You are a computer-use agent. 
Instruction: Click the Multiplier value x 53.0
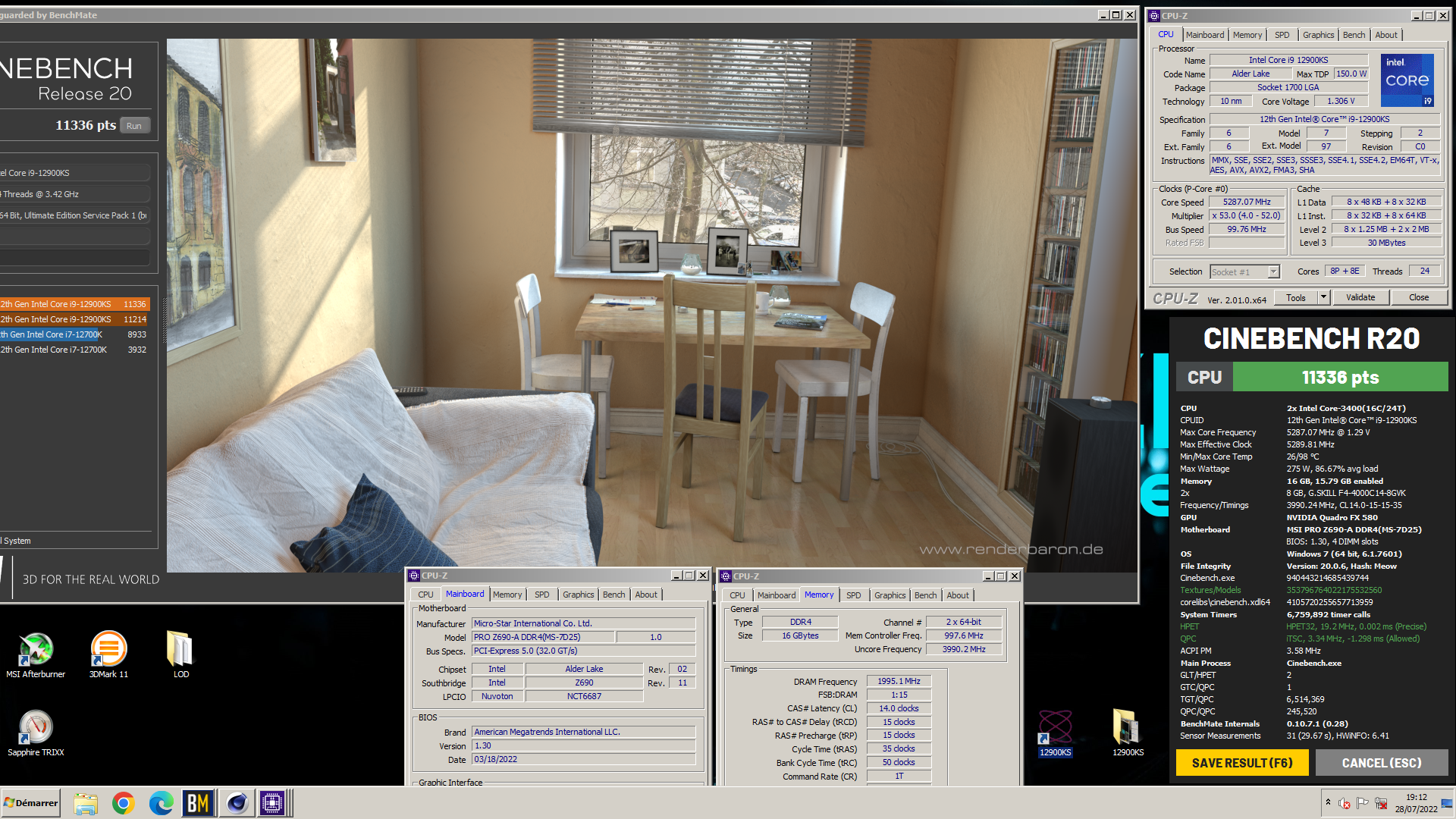[x=1247, y=215]
